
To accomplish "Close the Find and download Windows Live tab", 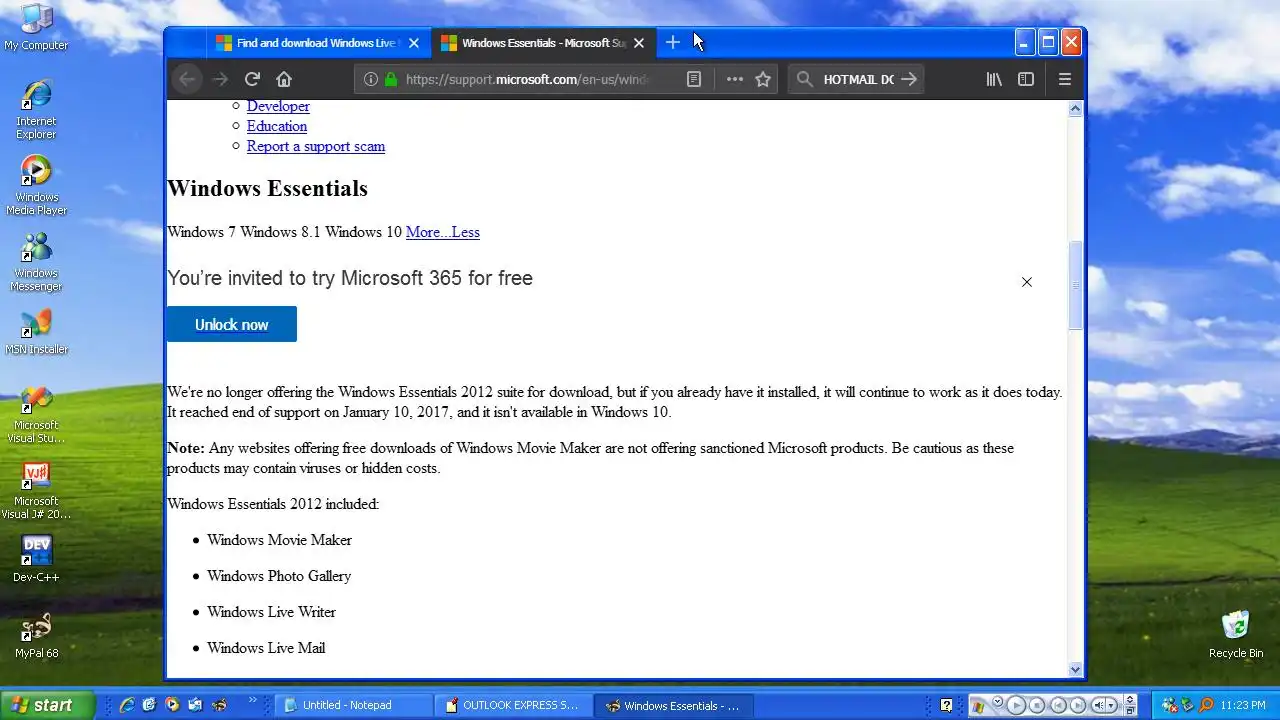I will 414,43.
